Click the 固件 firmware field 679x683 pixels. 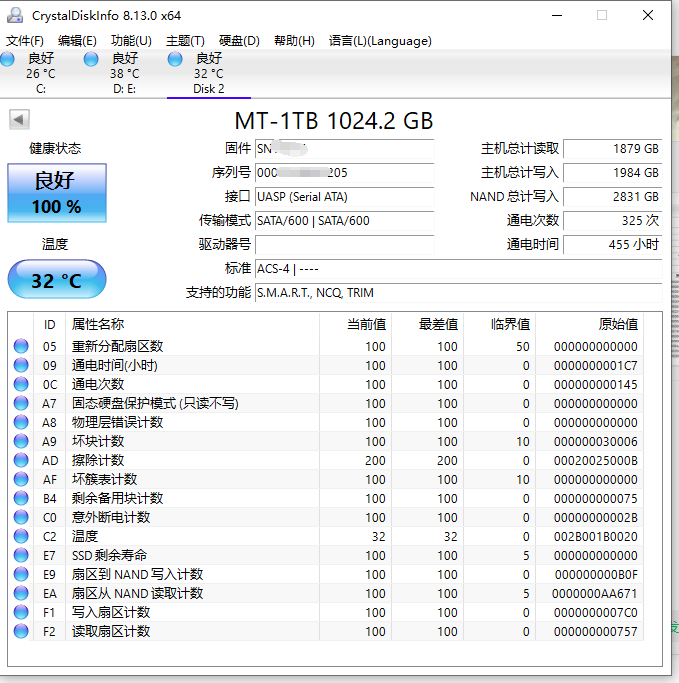coord(345,149)
